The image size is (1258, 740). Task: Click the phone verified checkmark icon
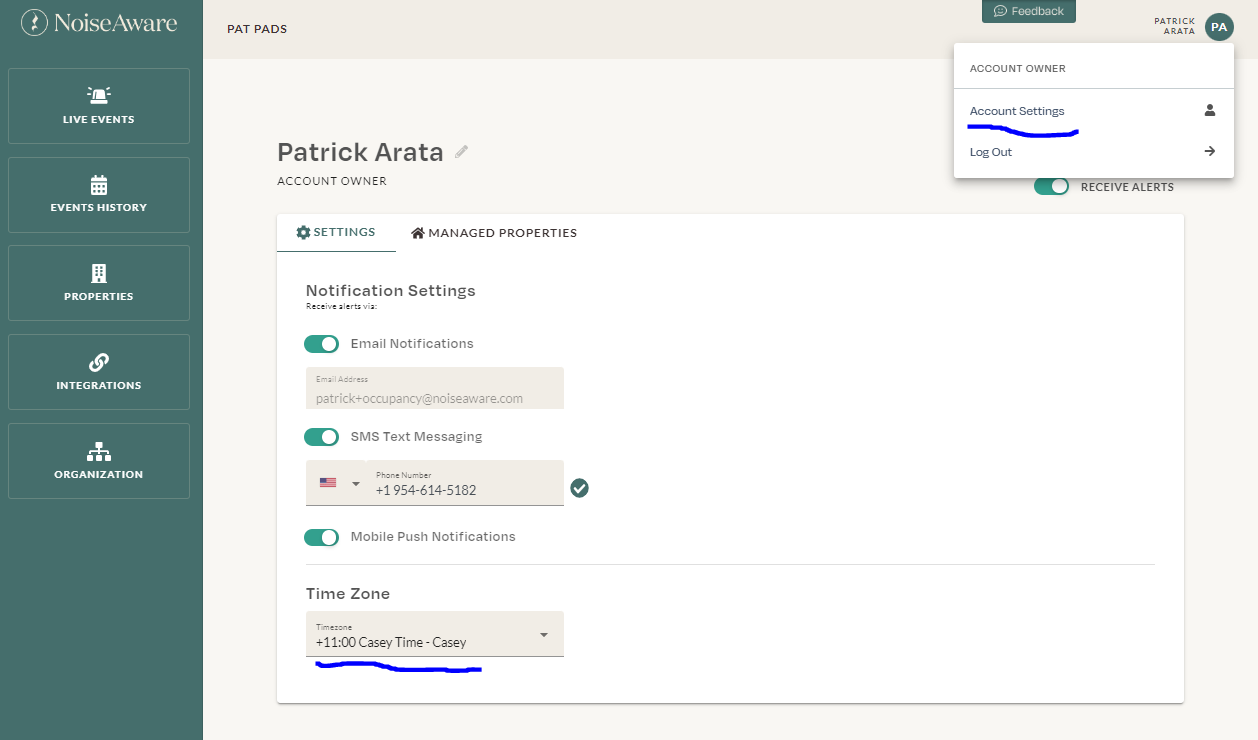(580, 488)
